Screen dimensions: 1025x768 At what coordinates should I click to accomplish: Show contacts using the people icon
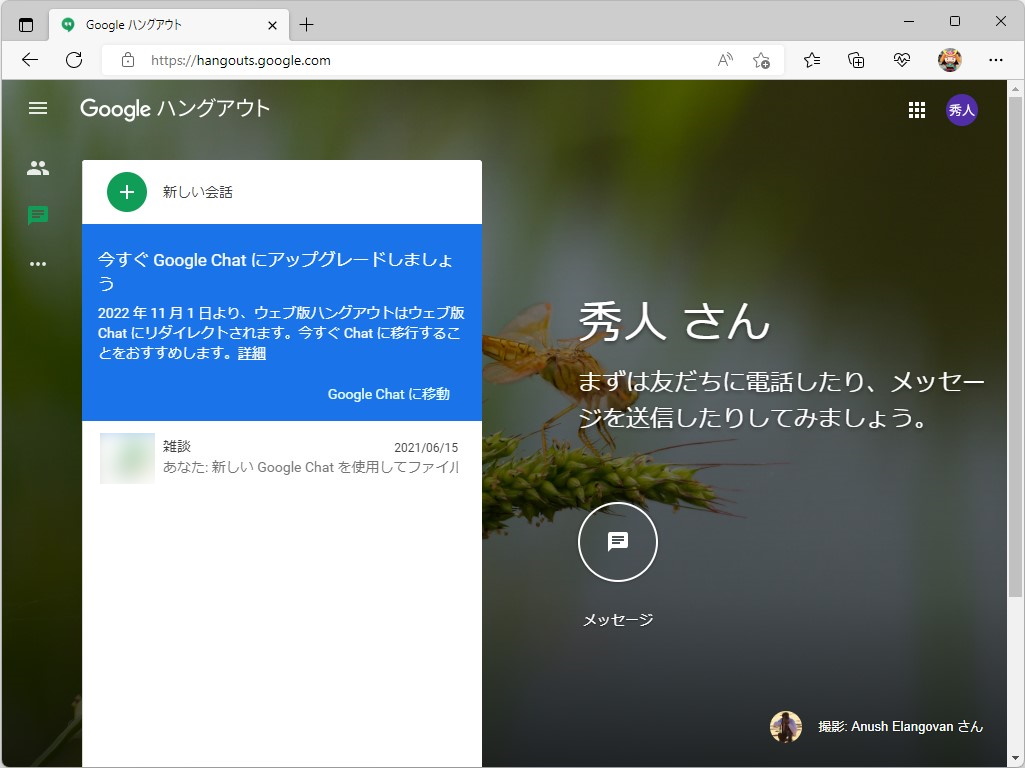pos(38,168)
